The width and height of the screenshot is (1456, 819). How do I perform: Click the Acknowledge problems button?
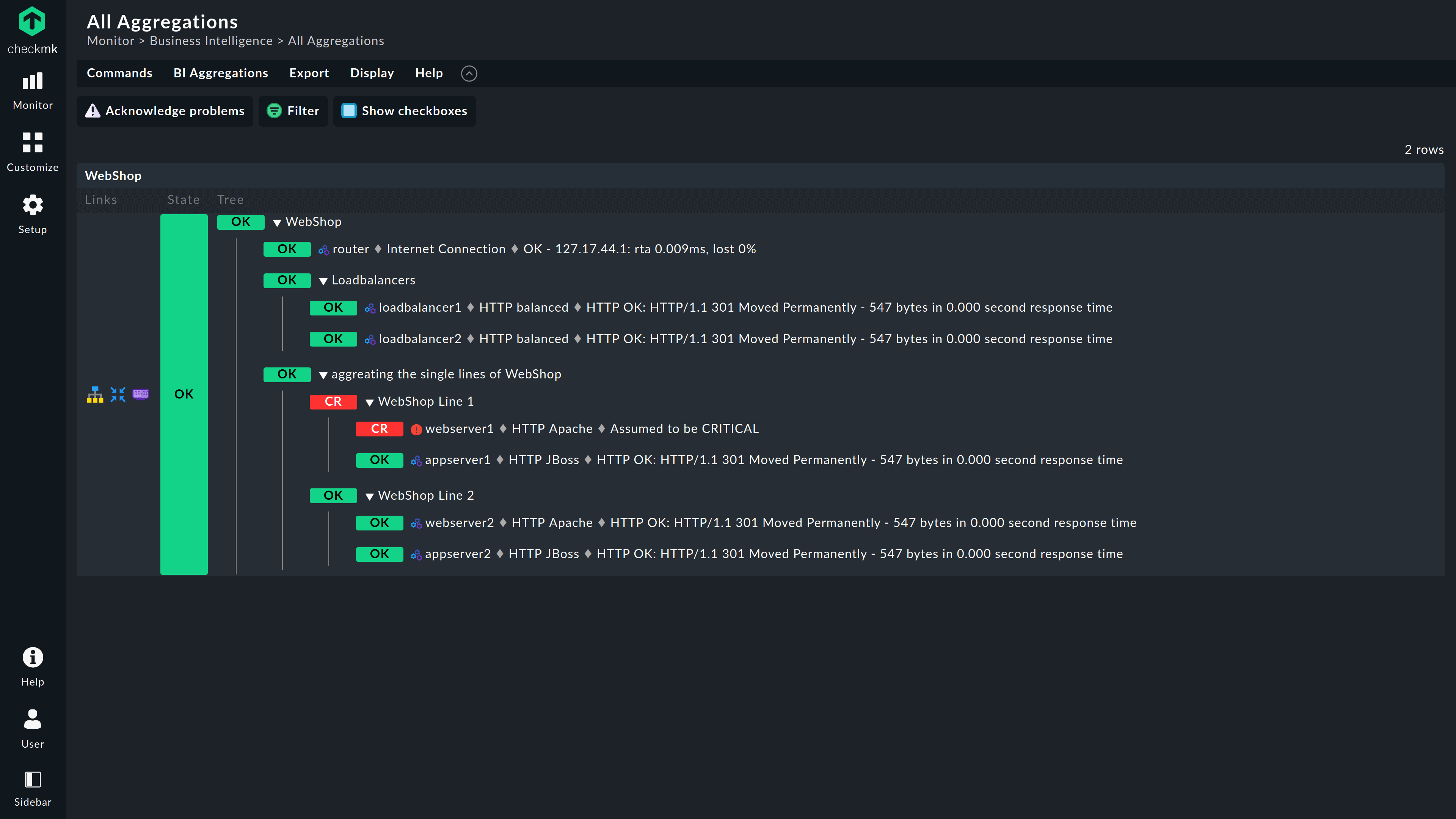165,111
